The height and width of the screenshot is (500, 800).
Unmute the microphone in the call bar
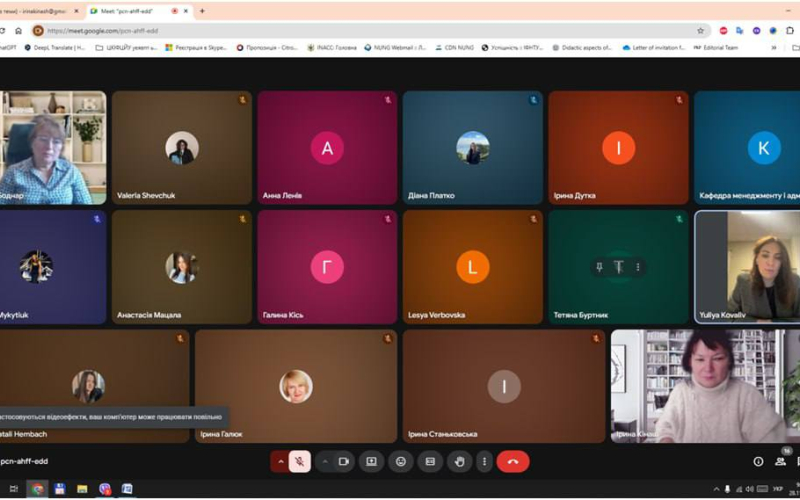coord(300,461)
